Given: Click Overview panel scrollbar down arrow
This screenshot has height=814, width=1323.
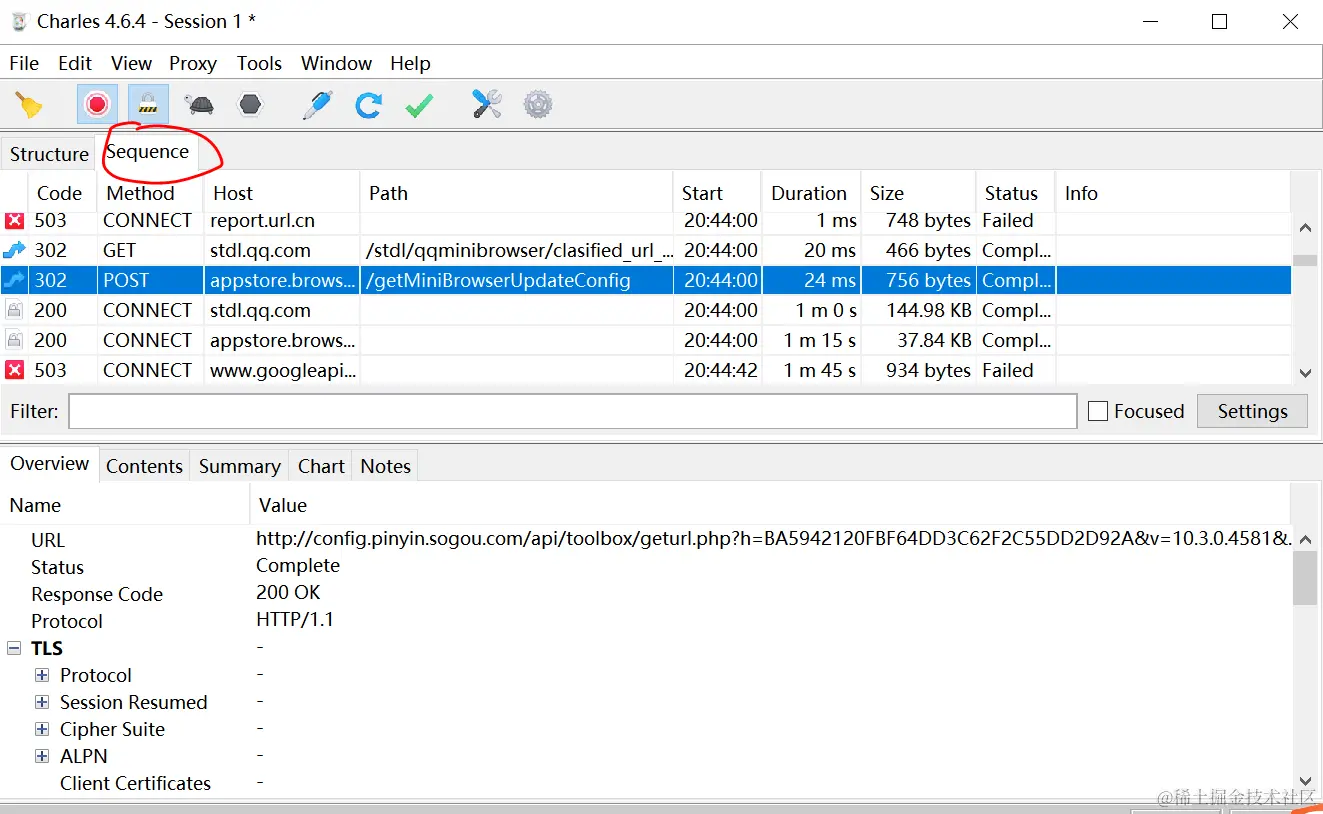Looking at the screenshot, I should [1304, 781].
